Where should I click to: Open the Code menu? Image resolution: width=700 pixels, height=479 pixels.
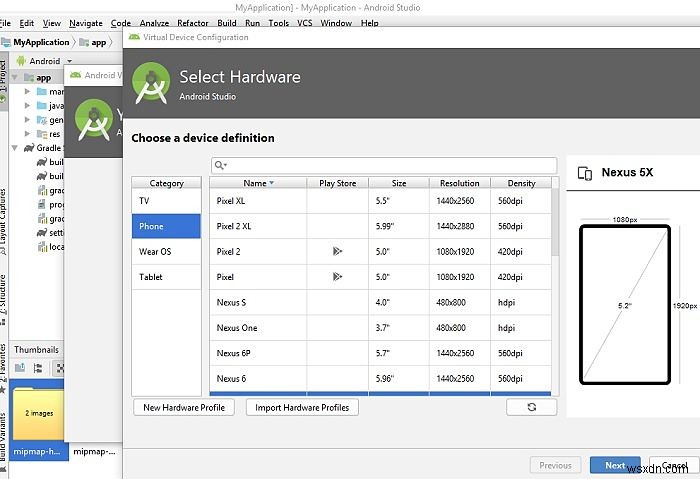pyautogui.click(x=121, y=23)
